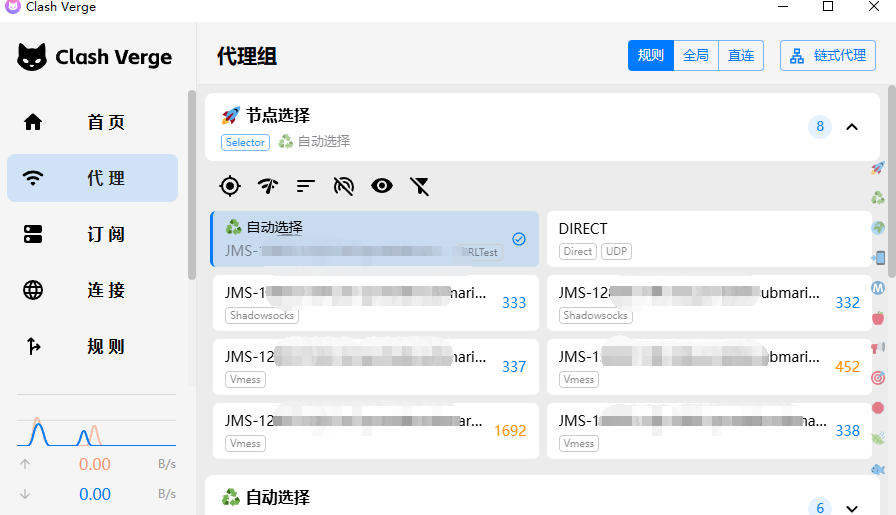Click the sort order icon
Screen dimensions: 896x515
[x=306, y=186]
